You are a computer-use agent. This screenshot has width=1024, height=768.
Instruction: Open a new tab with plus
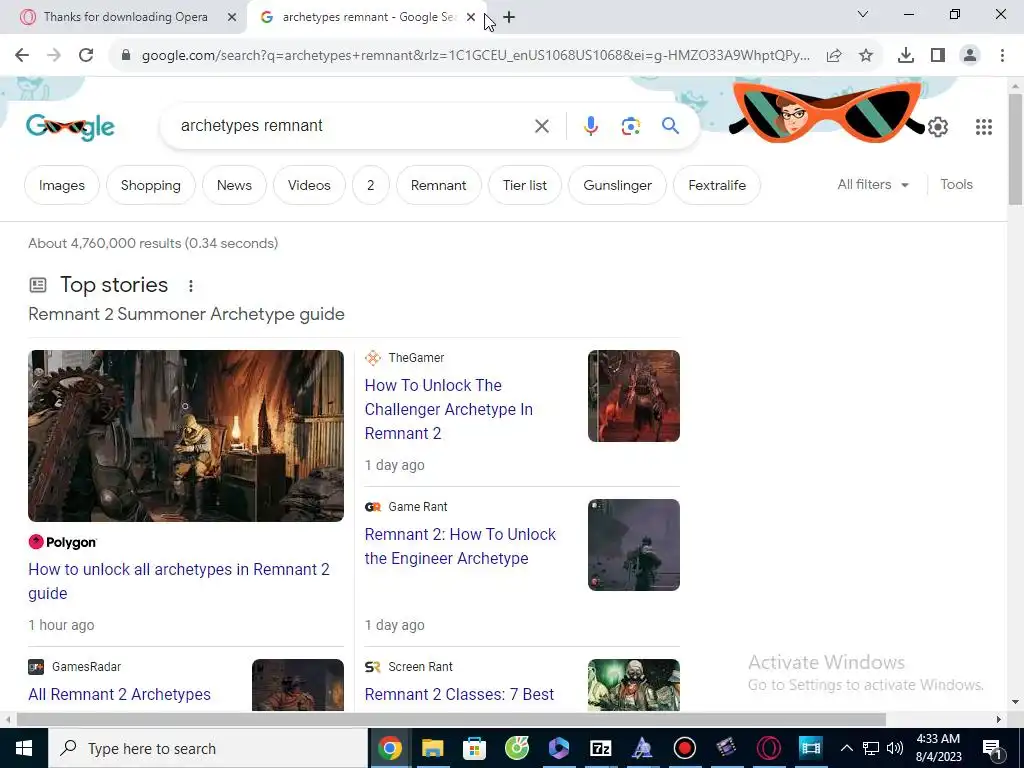tap(509, 18)
